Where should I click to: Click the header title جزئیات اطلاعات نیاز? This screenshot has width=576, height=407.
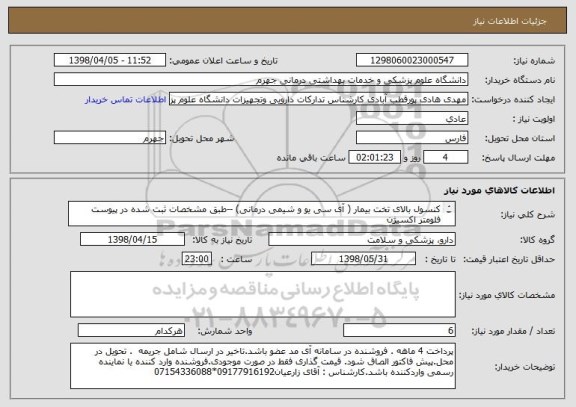510,21
